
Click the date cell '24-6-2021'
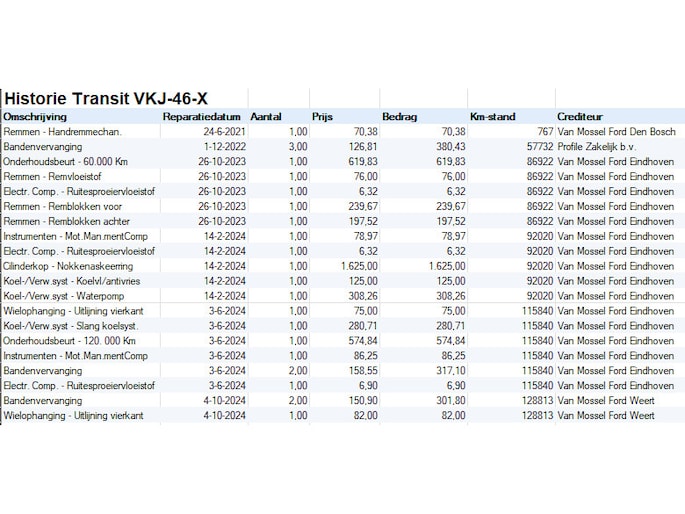tap(225, 131)
